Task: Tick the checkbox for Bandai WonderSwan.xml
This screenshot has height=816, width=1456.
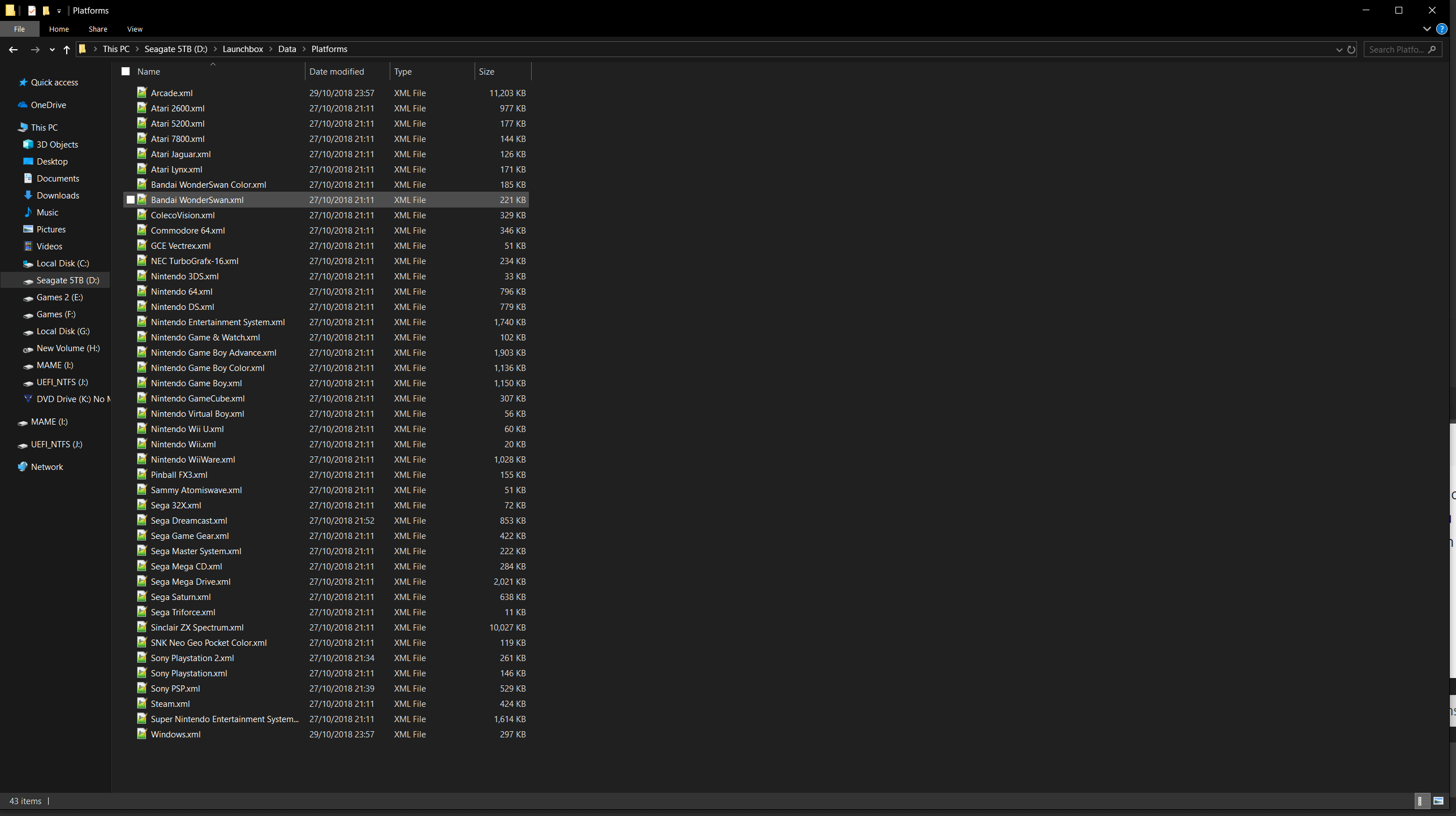Action: coord(131,200)
